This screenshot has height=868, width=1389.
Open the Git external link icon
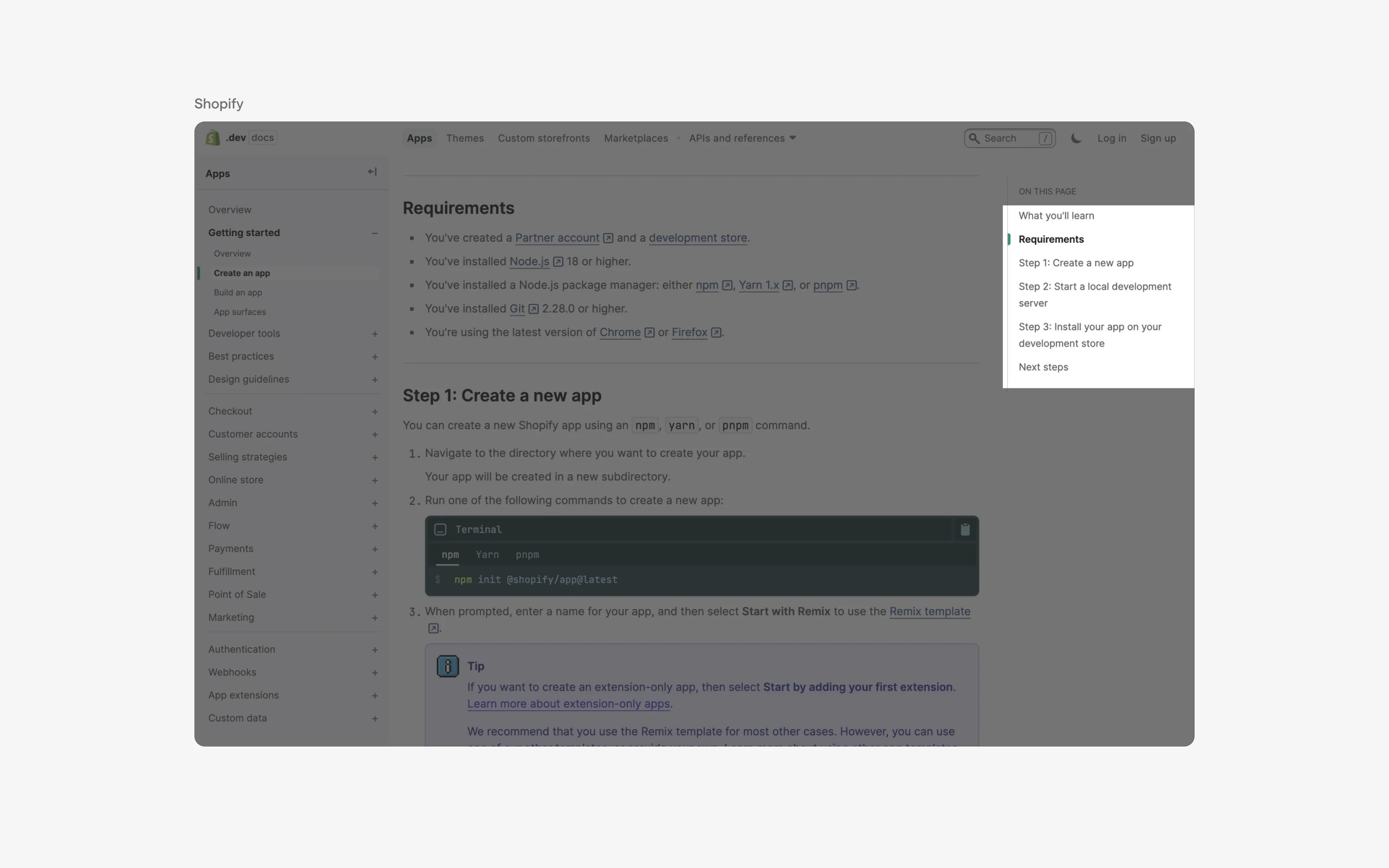[x=533, y=308]
